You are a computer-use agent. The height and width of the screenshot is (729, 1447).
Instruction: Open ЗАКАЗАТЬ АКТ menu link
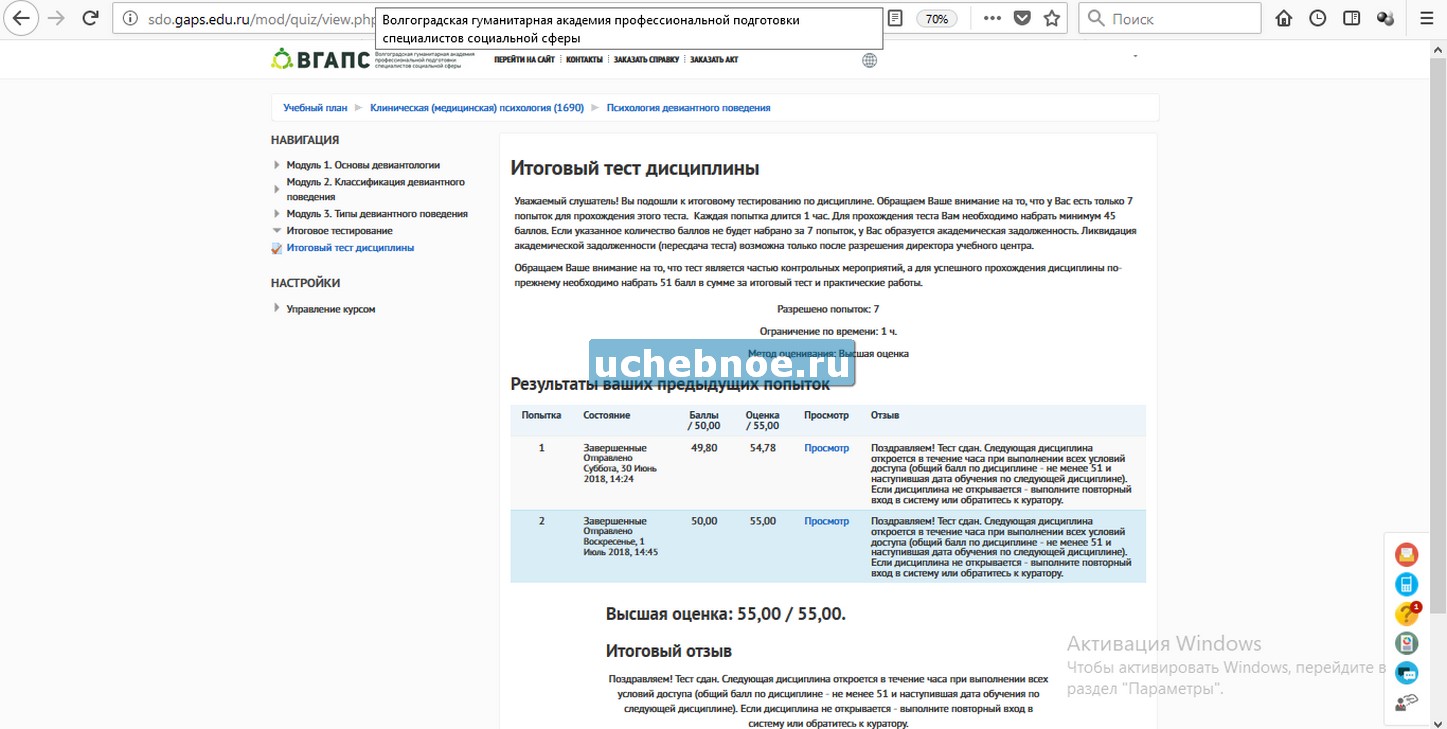coord(714,60)
